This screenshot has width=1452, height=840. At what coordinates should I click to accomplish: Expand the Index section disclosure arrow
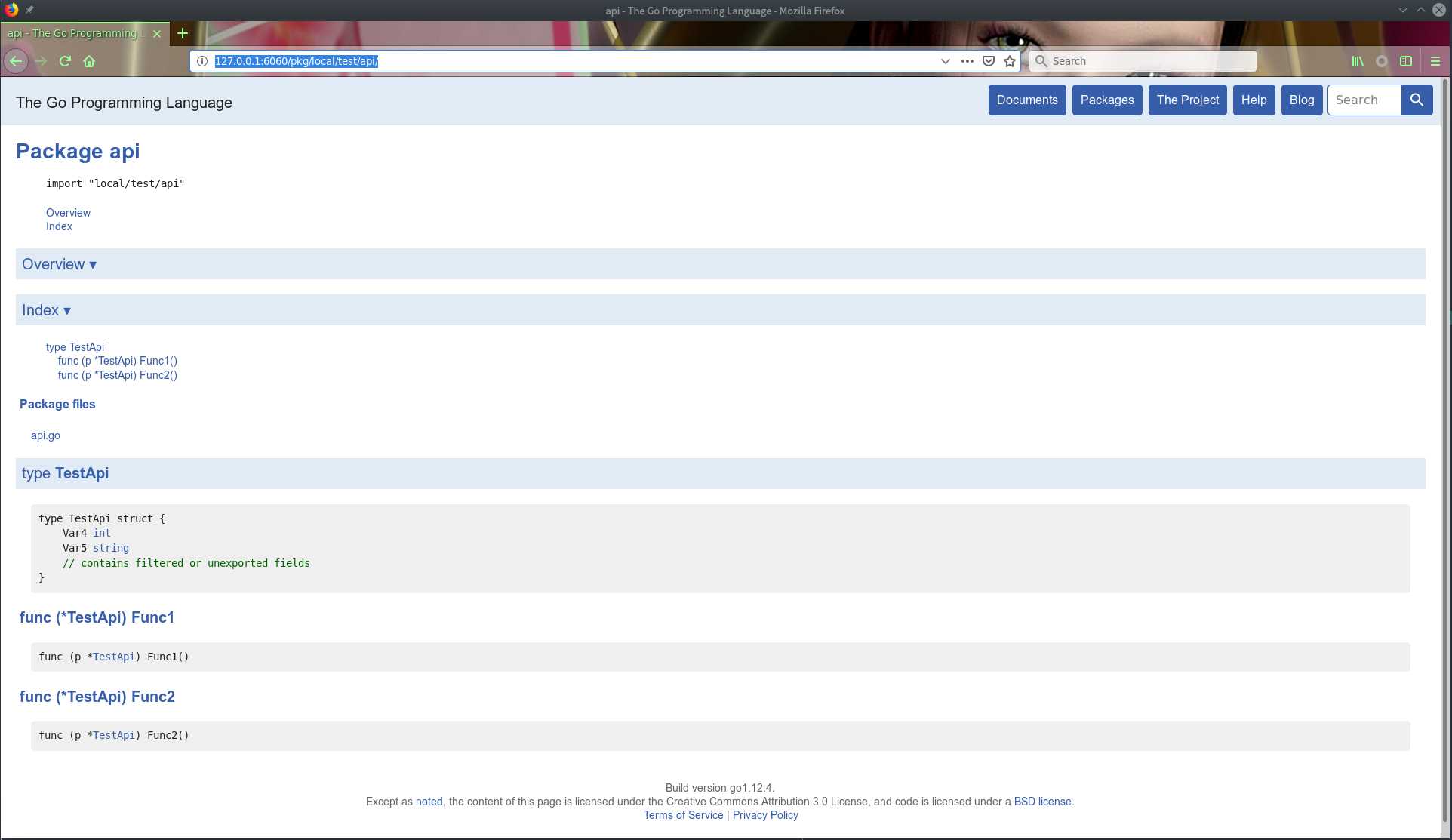click(x=66, y=310)
